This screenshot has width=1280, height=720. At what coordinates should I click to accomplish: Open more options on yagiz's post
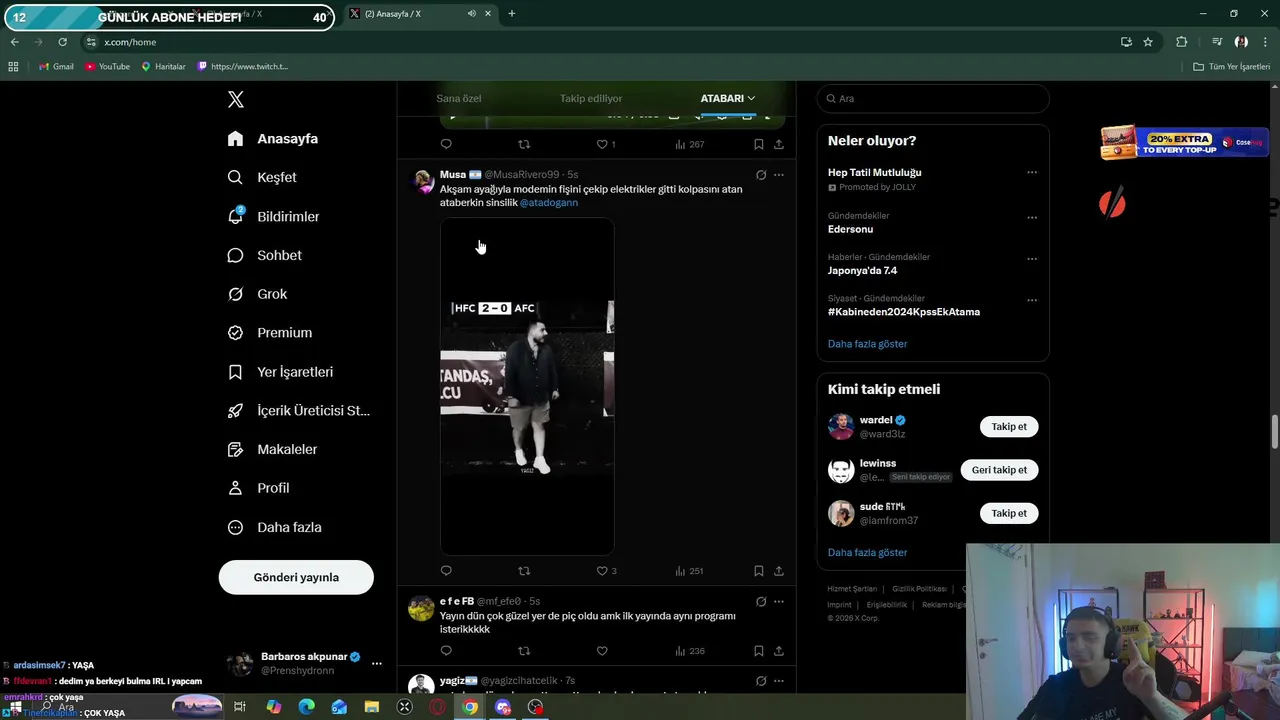[779, 681]
